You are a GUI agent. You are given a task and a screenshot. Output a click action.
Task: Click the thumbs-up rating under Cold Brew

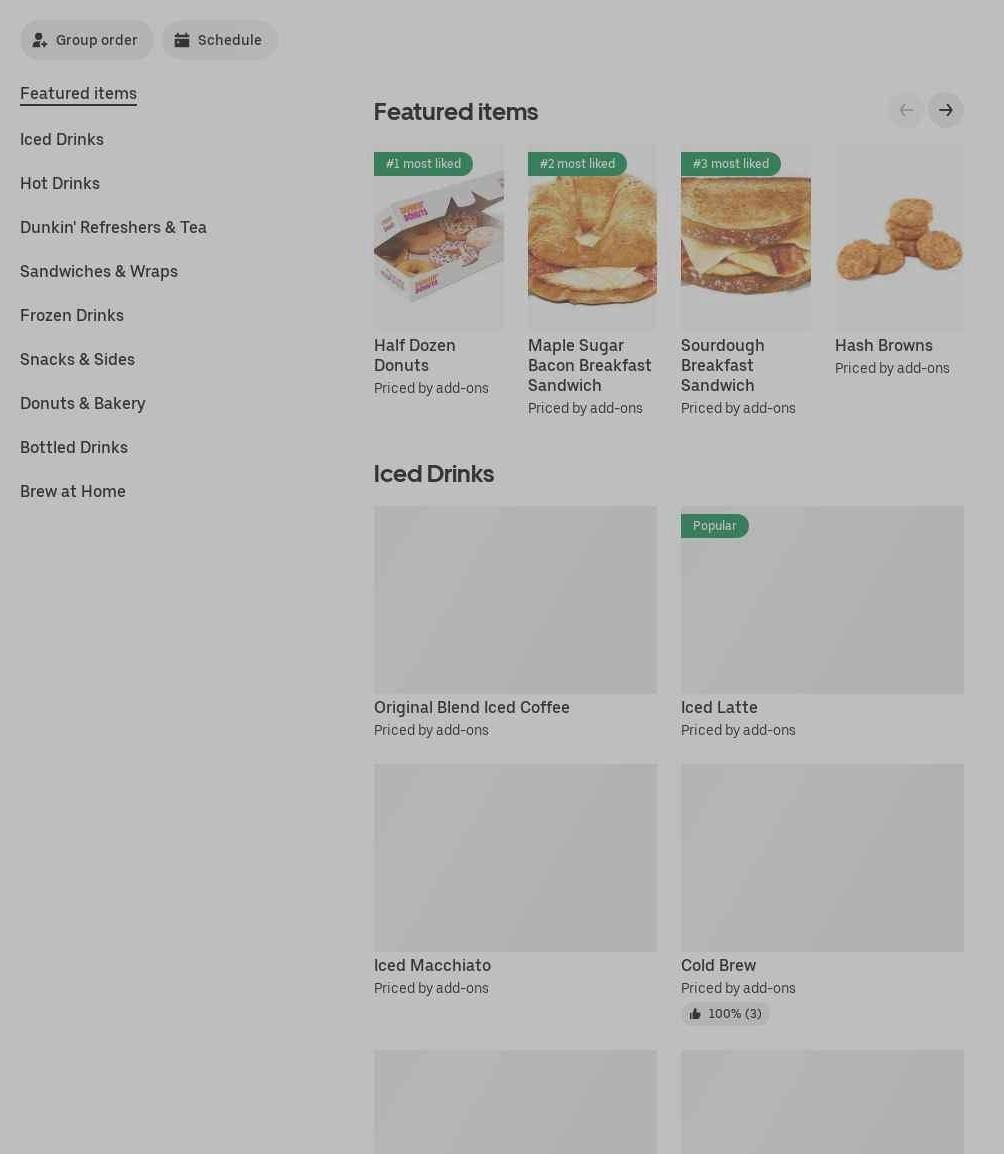(725, 1013)
